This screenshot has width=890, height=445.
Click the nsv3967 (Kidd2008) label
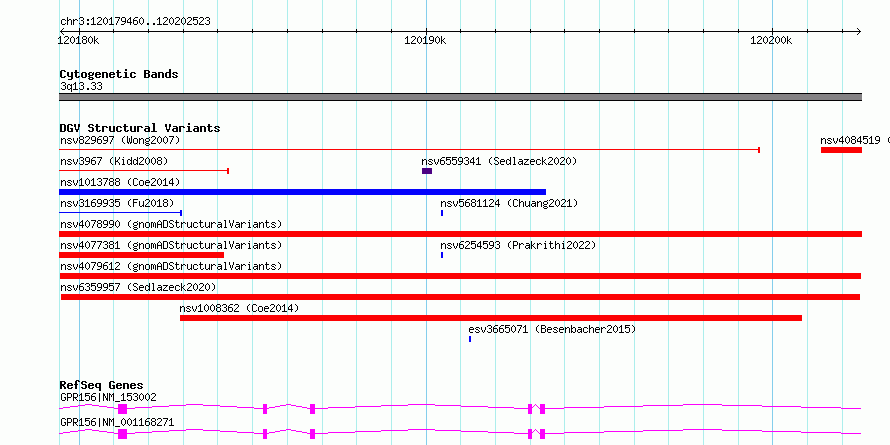114,161
